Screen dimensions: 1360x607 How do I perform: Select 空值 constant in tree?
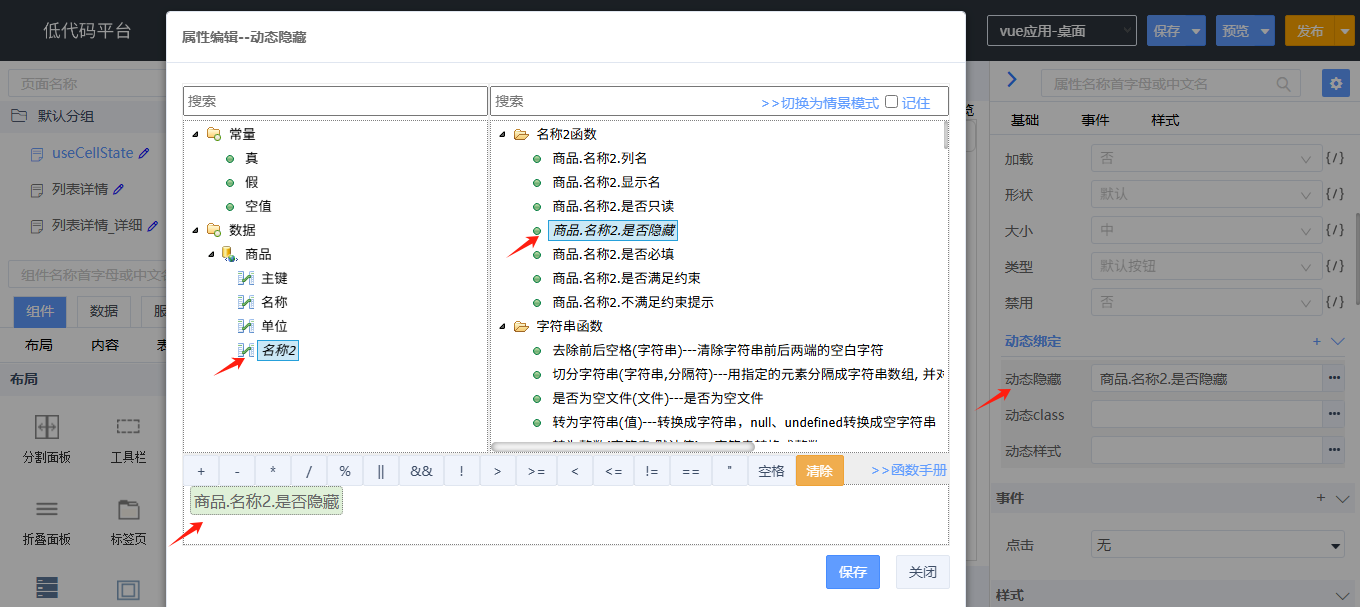click(x=258, y=206)
